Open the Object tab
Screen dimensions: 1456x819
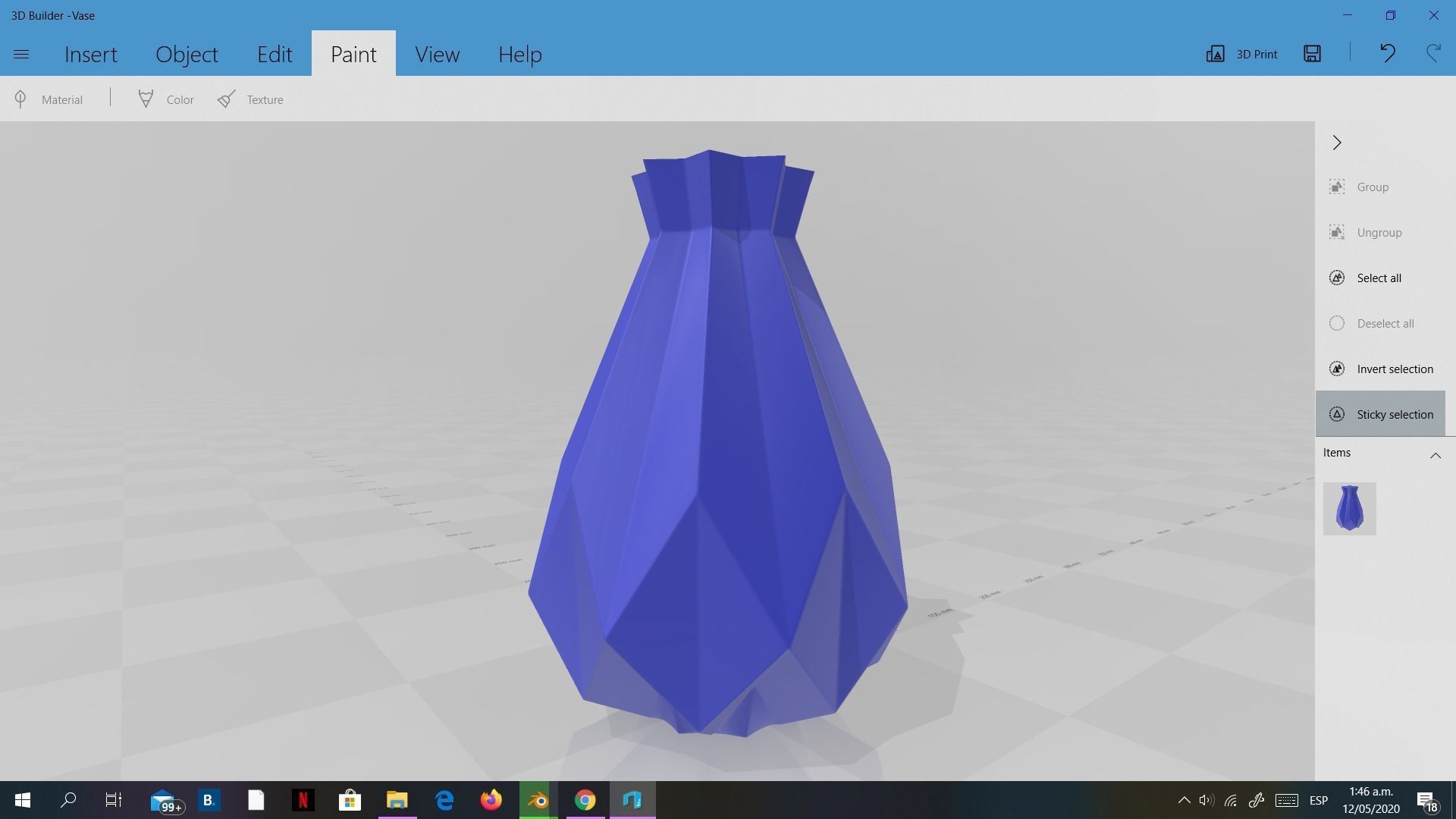click(187, 54)
